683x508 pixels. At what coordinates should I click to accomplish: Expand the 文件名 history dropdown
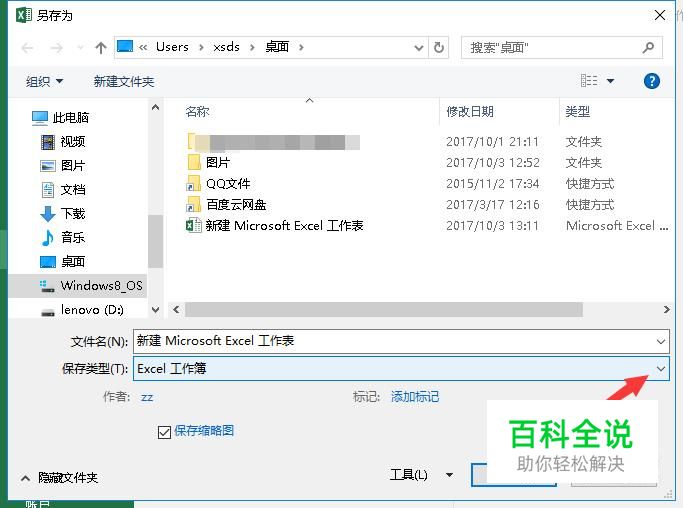[x=661, y=341]
